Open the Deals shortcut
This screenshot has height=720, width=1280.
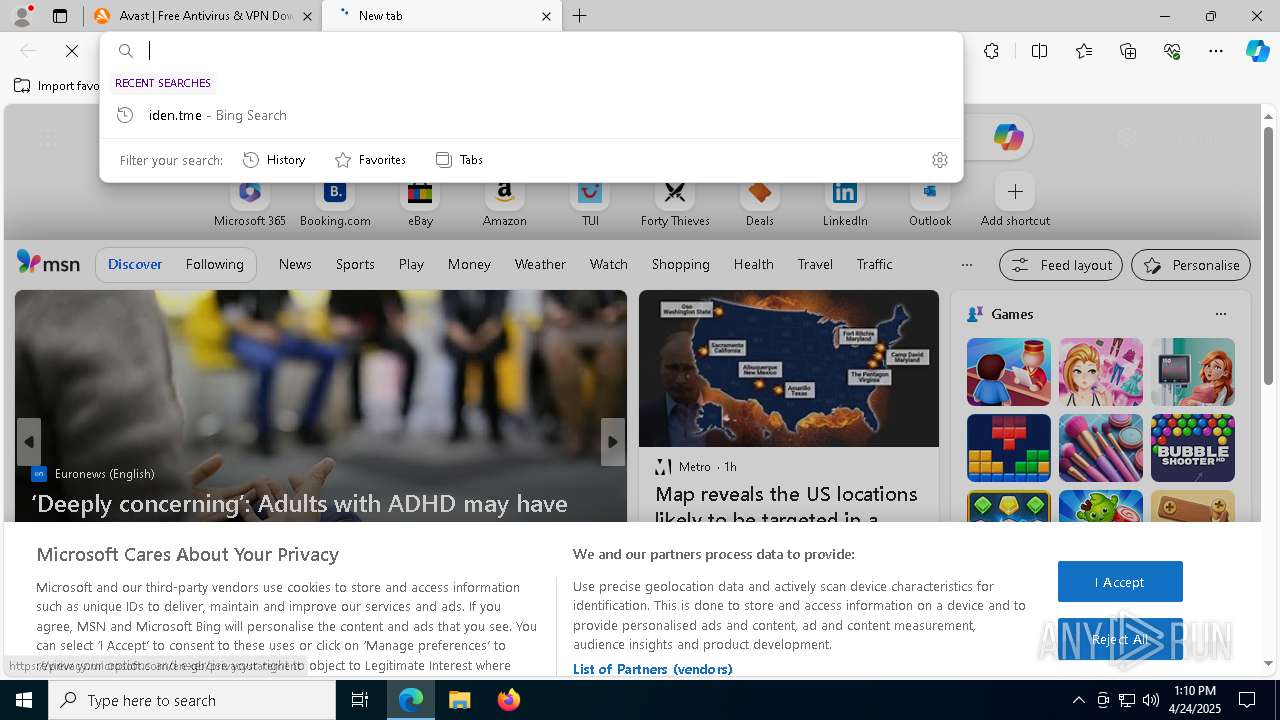760,203
